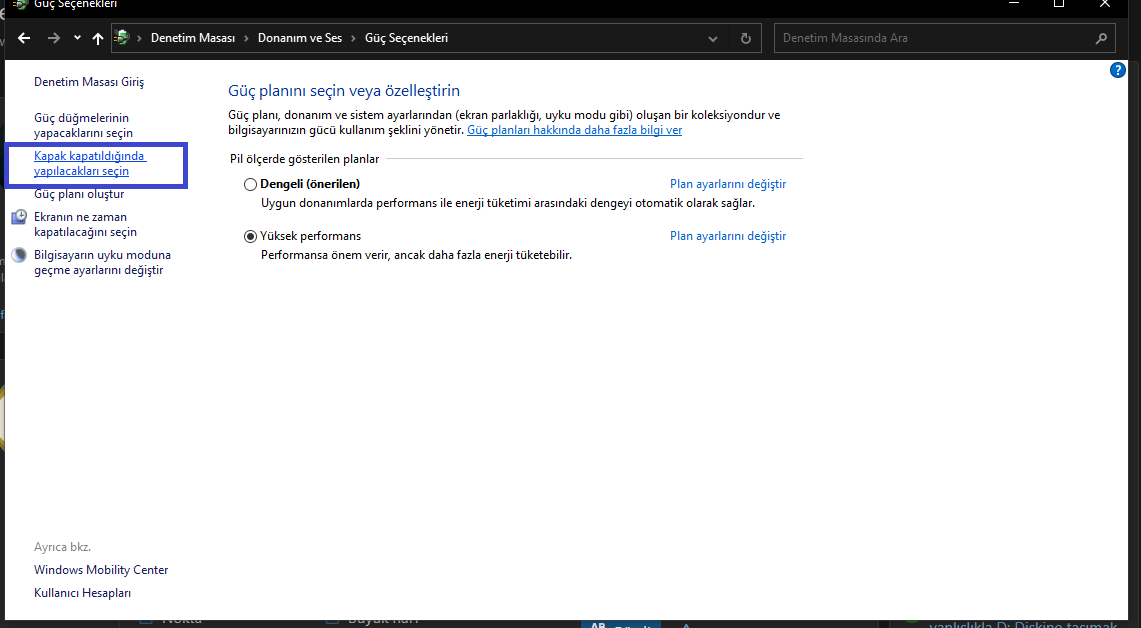1141x628 pixels.
Task: Click the search magnifier icon
Action: 1101,39
